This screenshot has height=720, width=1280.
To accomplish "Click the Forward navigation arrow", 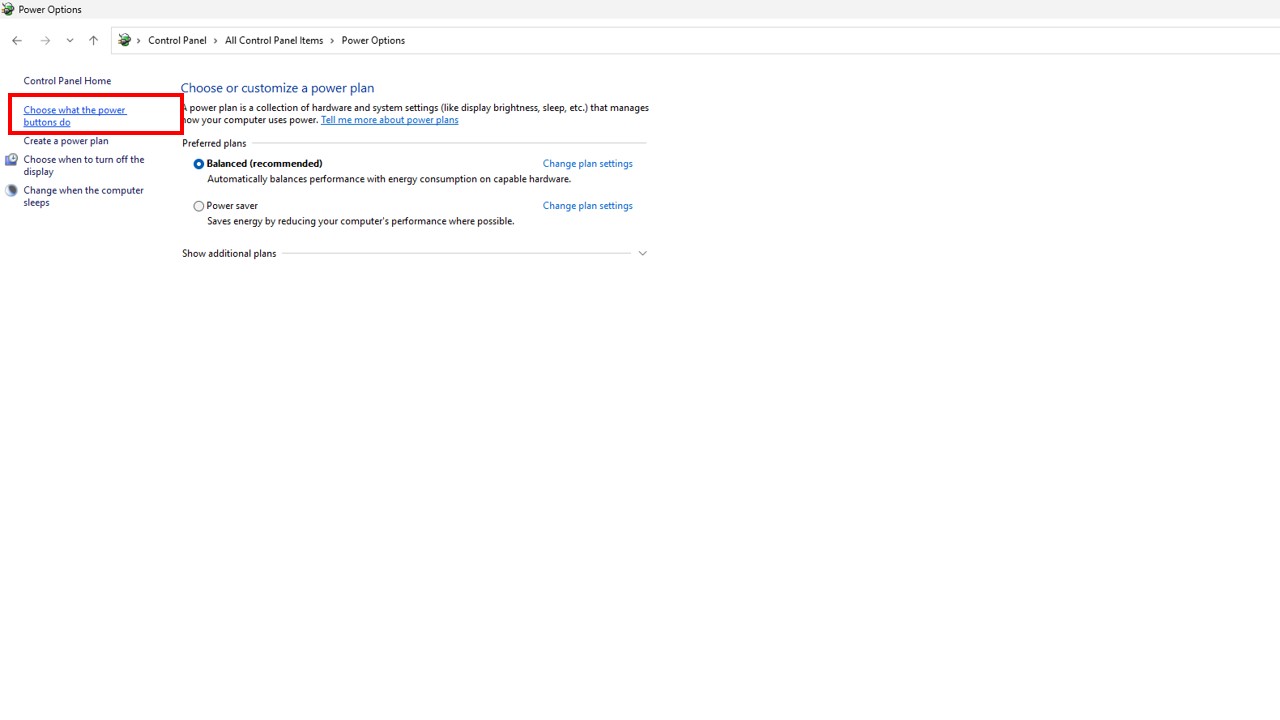I will (x=45, y=41).
